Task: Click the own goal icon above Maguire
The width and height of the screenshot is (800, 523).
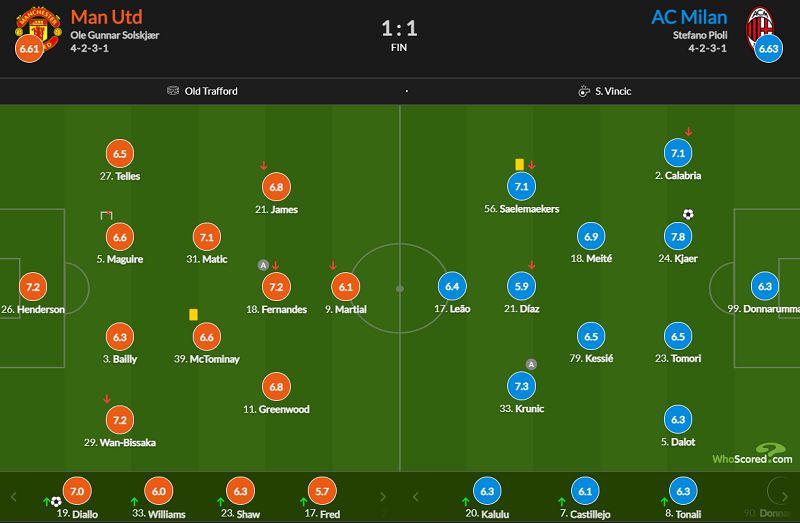Action: coord(106,215)
